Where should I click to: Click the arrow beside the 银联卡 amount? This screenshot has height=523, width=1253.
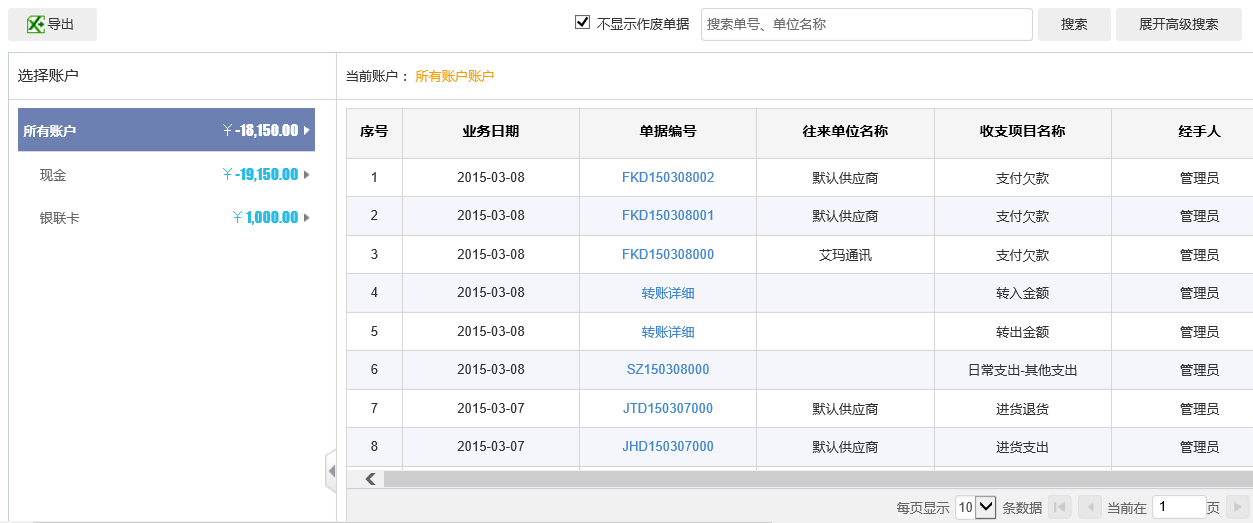[307, 218]
